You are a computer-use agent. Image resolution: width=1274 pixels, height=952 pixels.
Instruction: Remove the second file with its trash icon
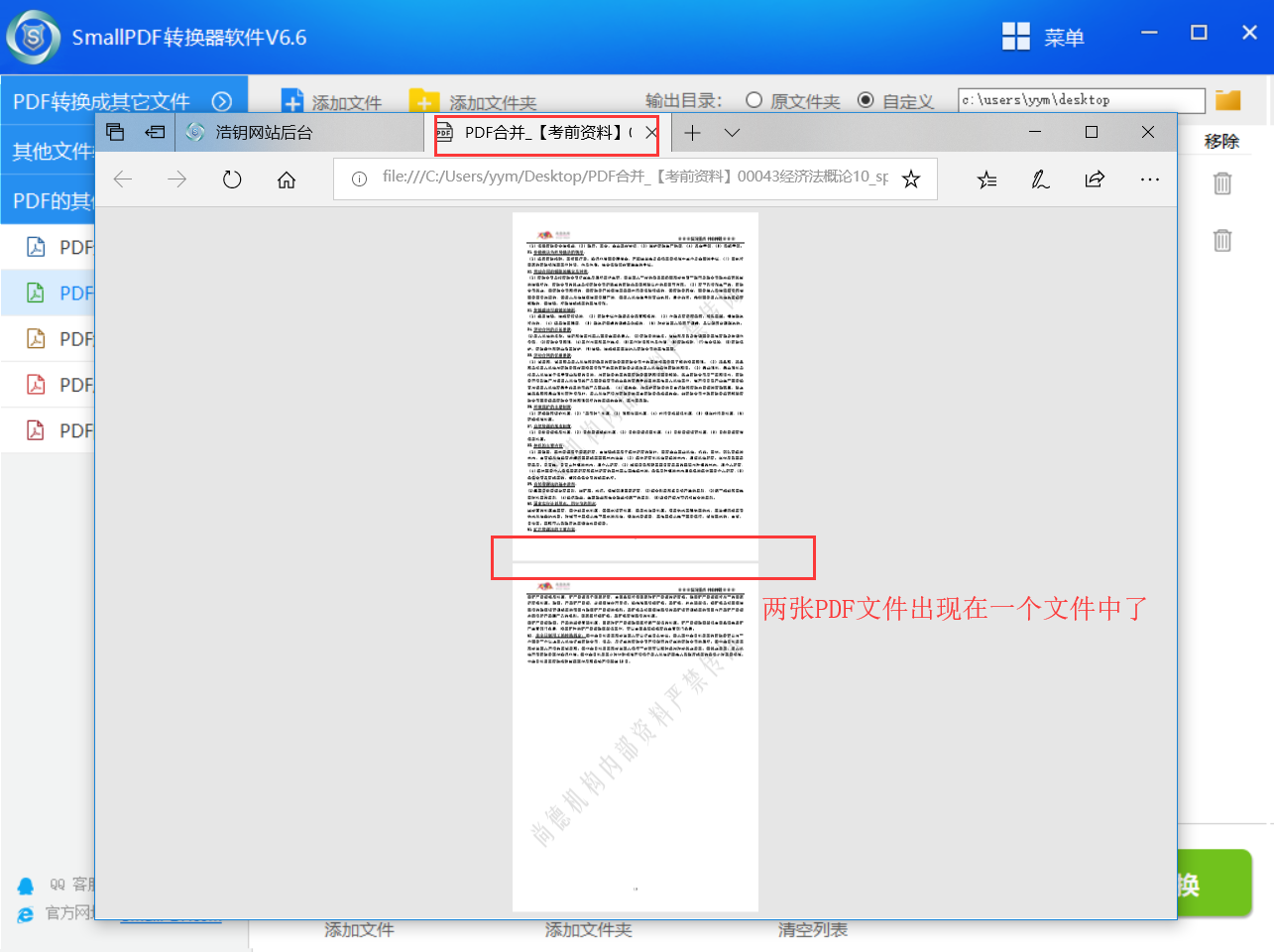coord(1222,240)
